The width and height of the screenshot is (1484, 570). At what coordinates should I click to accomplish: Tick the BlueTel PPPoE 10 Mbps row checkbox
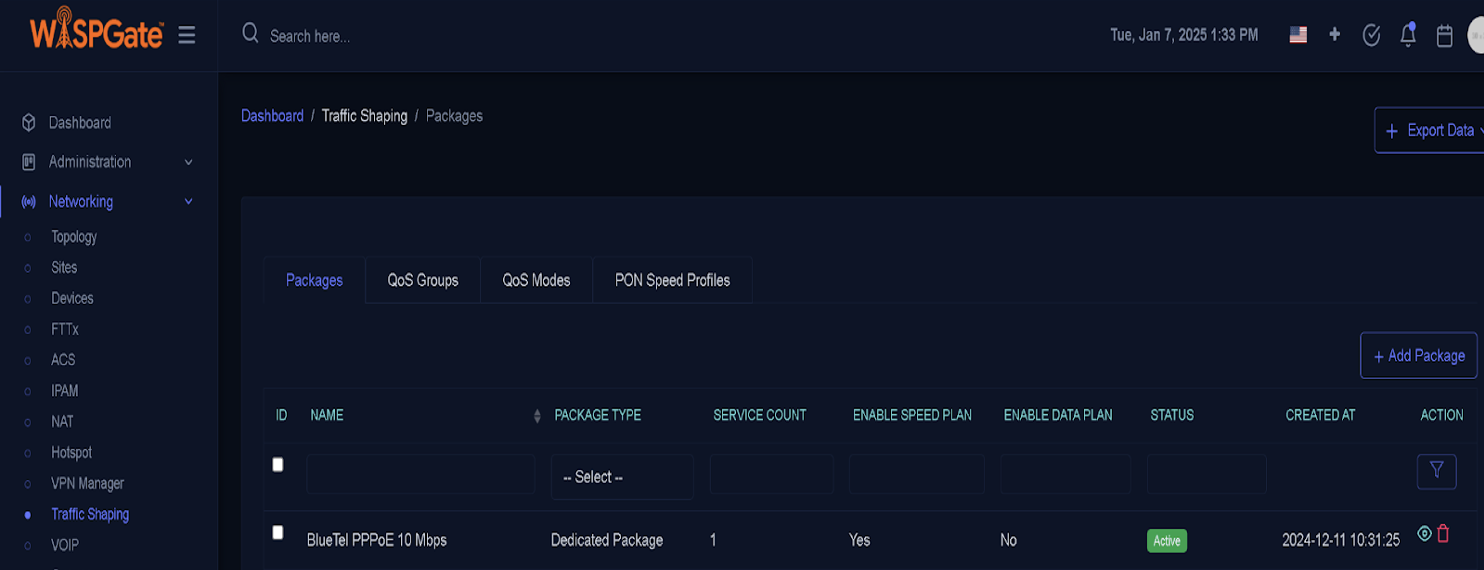coord(278,533)
